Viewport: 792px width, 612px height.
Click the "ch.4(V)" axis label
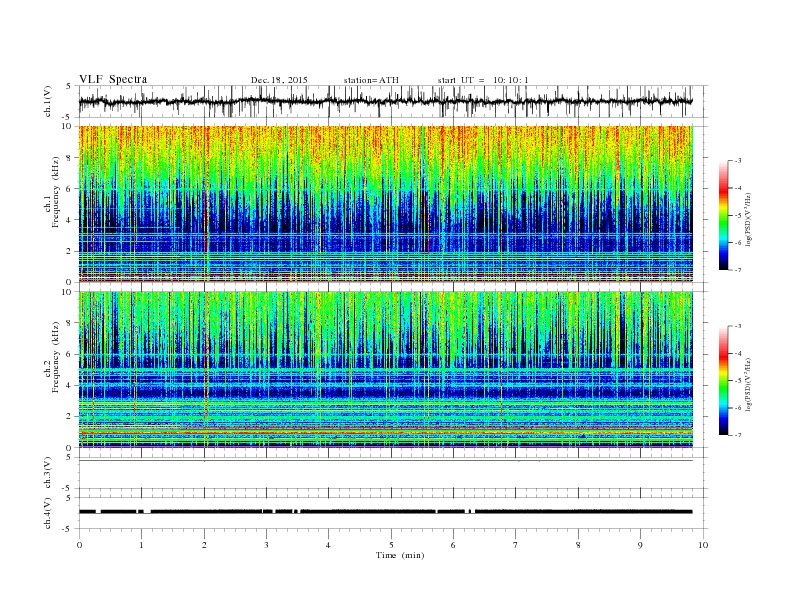48,513
